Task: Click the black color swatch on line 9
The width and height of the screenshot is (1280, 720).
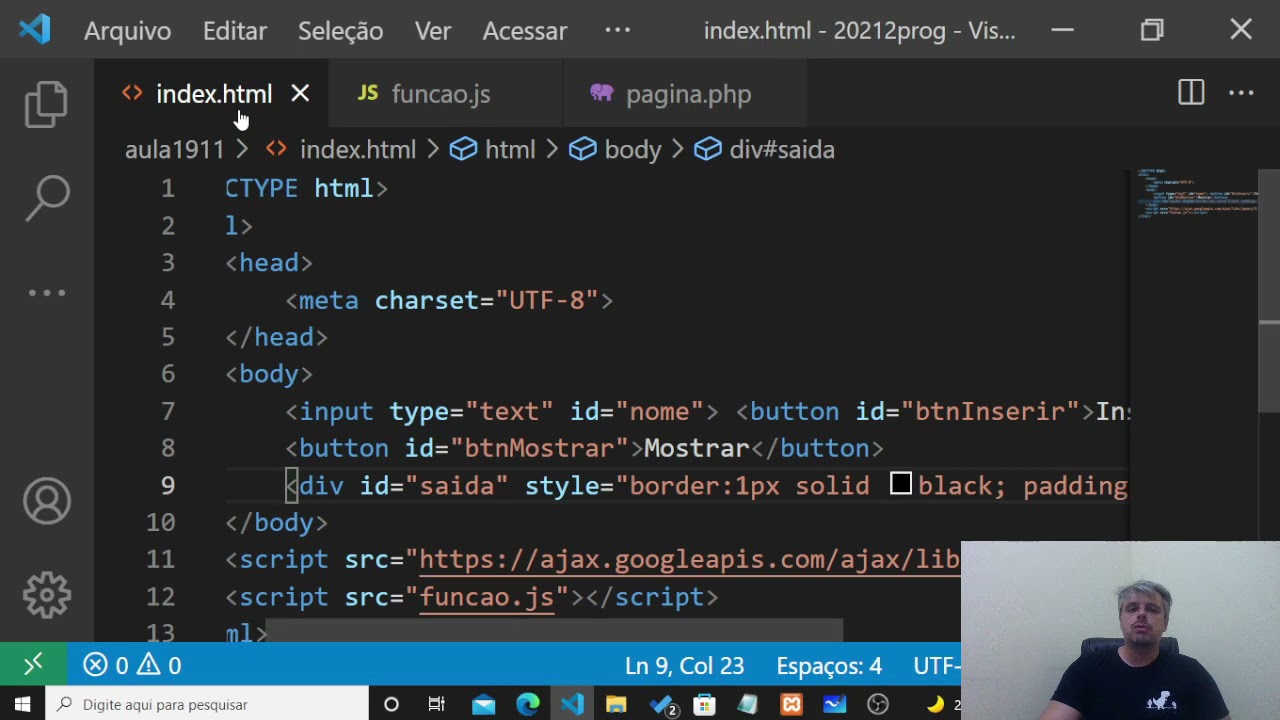Action: [901, 484]
